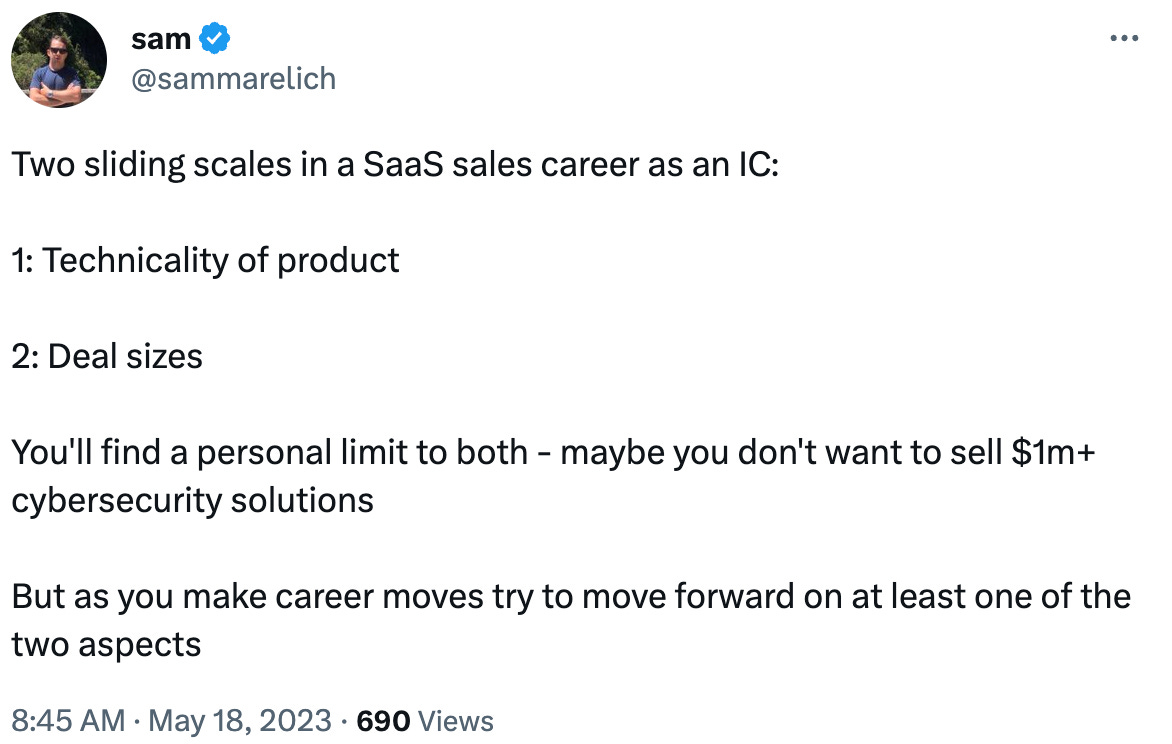Click the text "2: Deal sizes"

(x=107, y=356)
